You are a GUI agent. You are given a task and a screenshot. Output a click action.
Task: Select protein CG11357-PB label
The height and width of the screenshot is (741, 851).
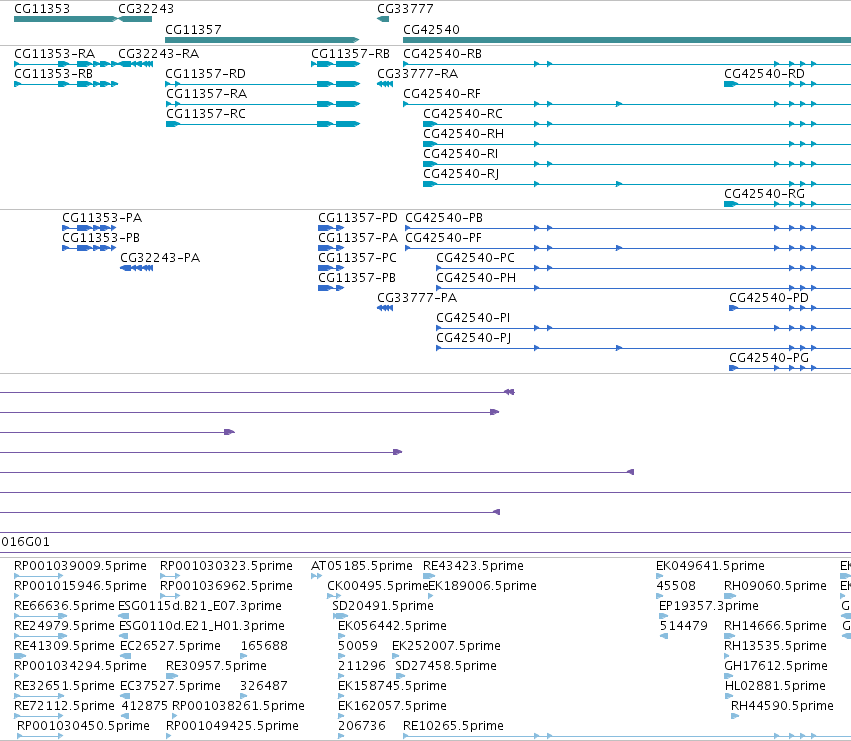(x=357, y=278)
